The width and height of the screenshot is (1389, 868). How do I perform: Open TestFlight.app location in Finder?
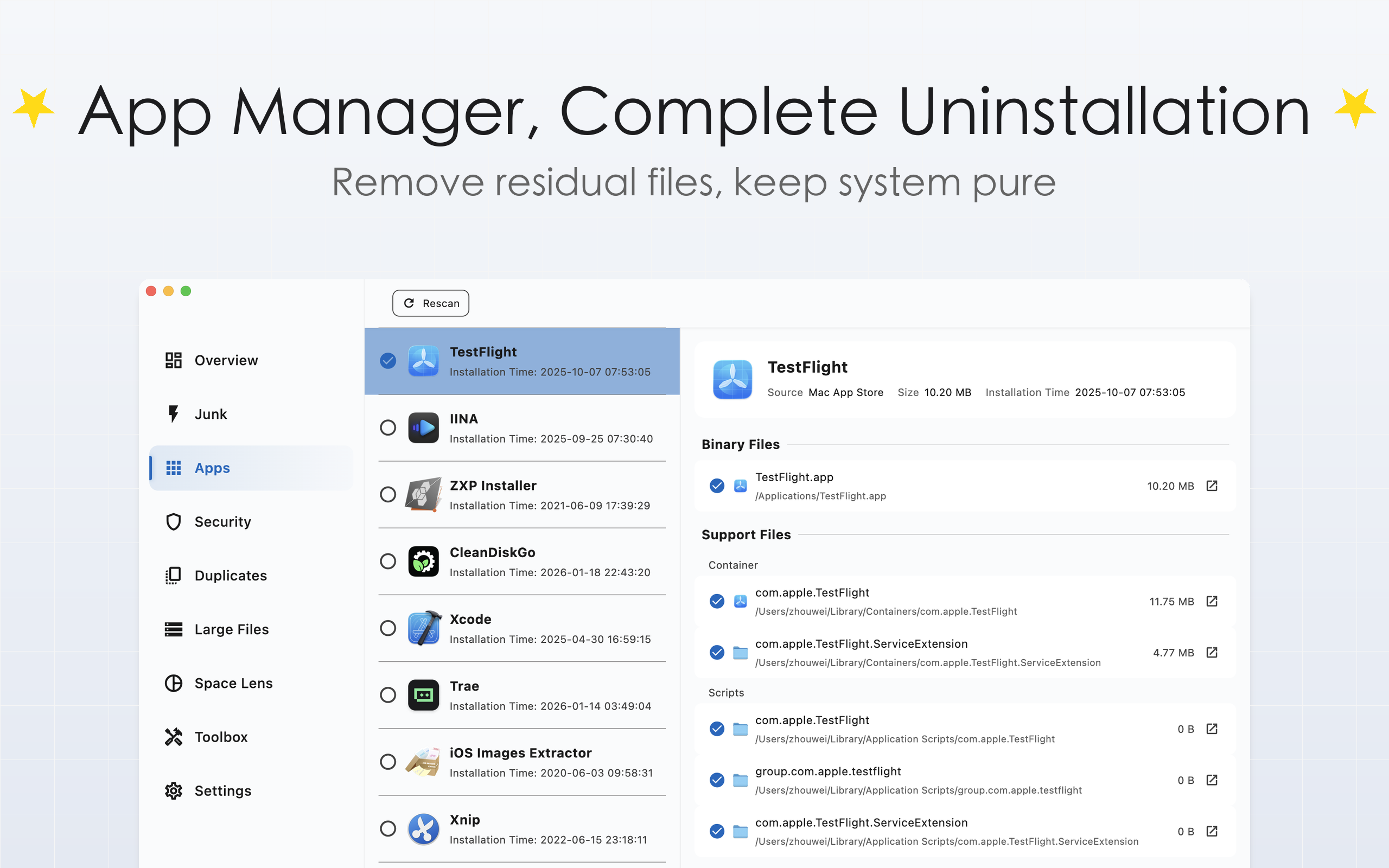click(1212, 486)
